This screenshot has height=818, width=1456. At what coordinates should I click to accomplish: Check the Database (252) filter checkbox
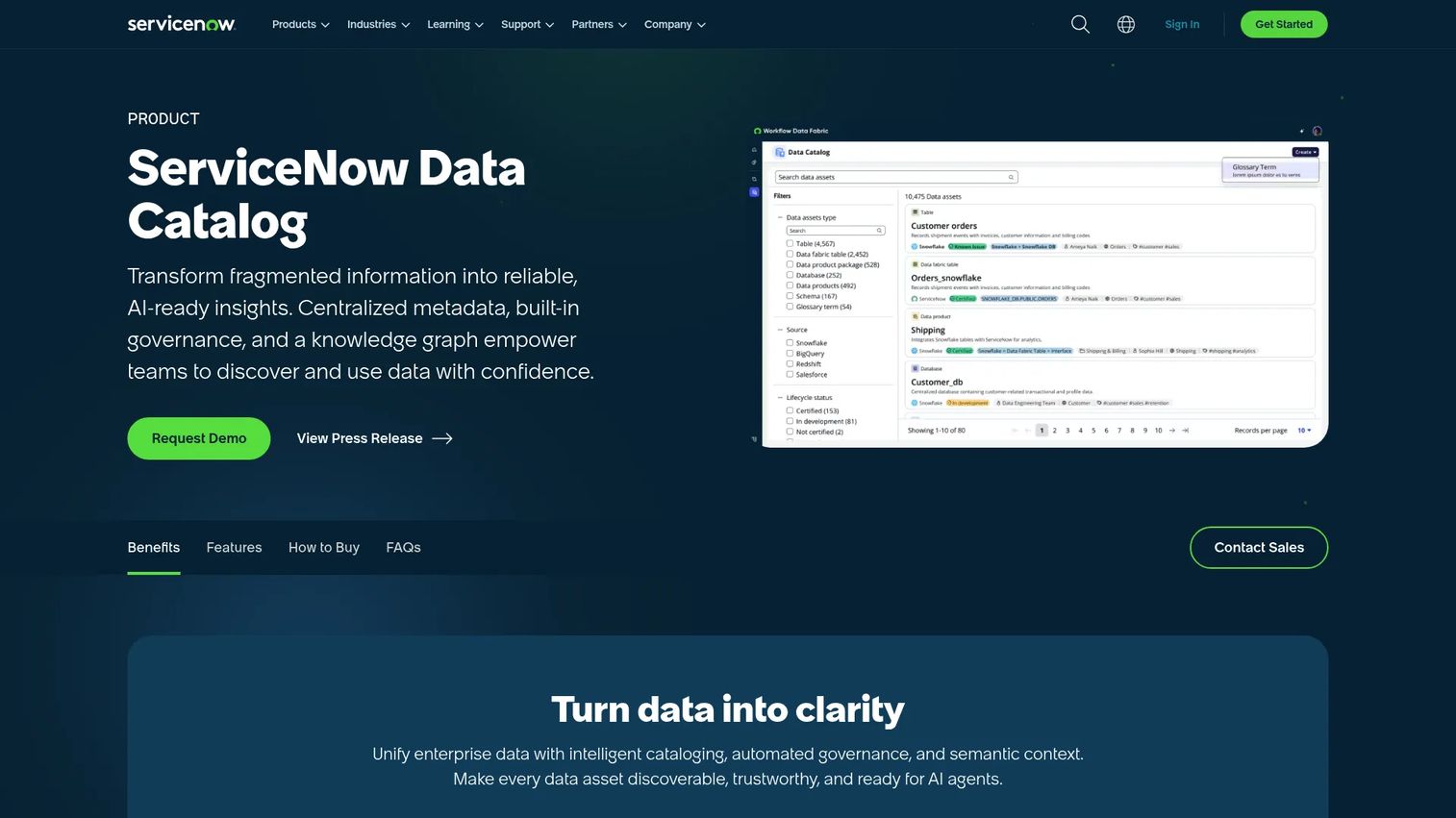pyautogui.click(x=790, y=275)
